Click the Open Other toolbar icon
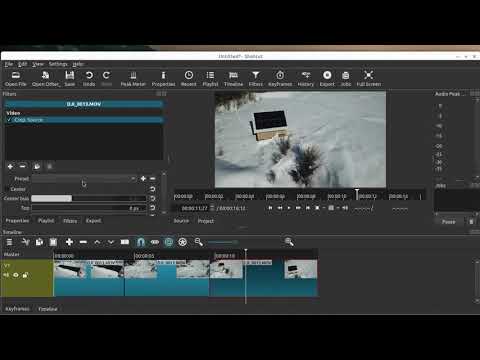This screenshot has width=480, height=360. (46, 79)
